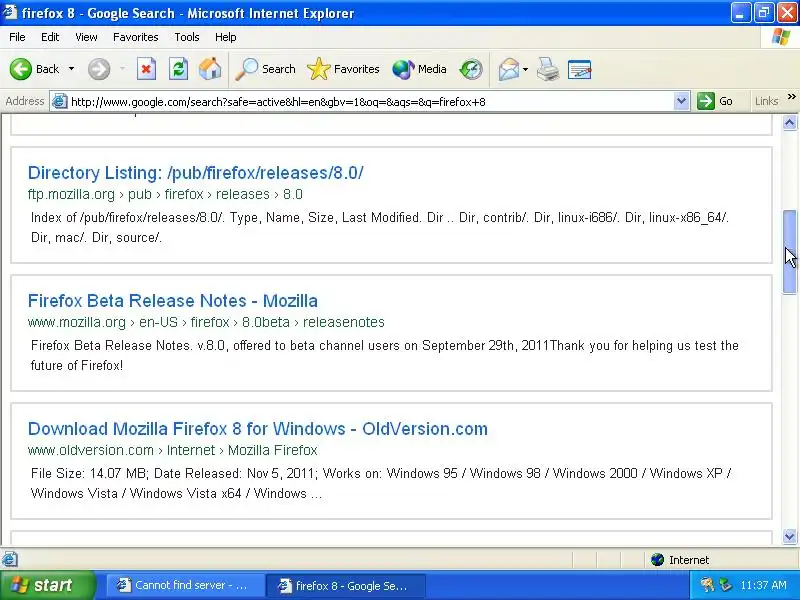800x600 pixels.
Task: Open the Help menu
Action: click(226, 37)
